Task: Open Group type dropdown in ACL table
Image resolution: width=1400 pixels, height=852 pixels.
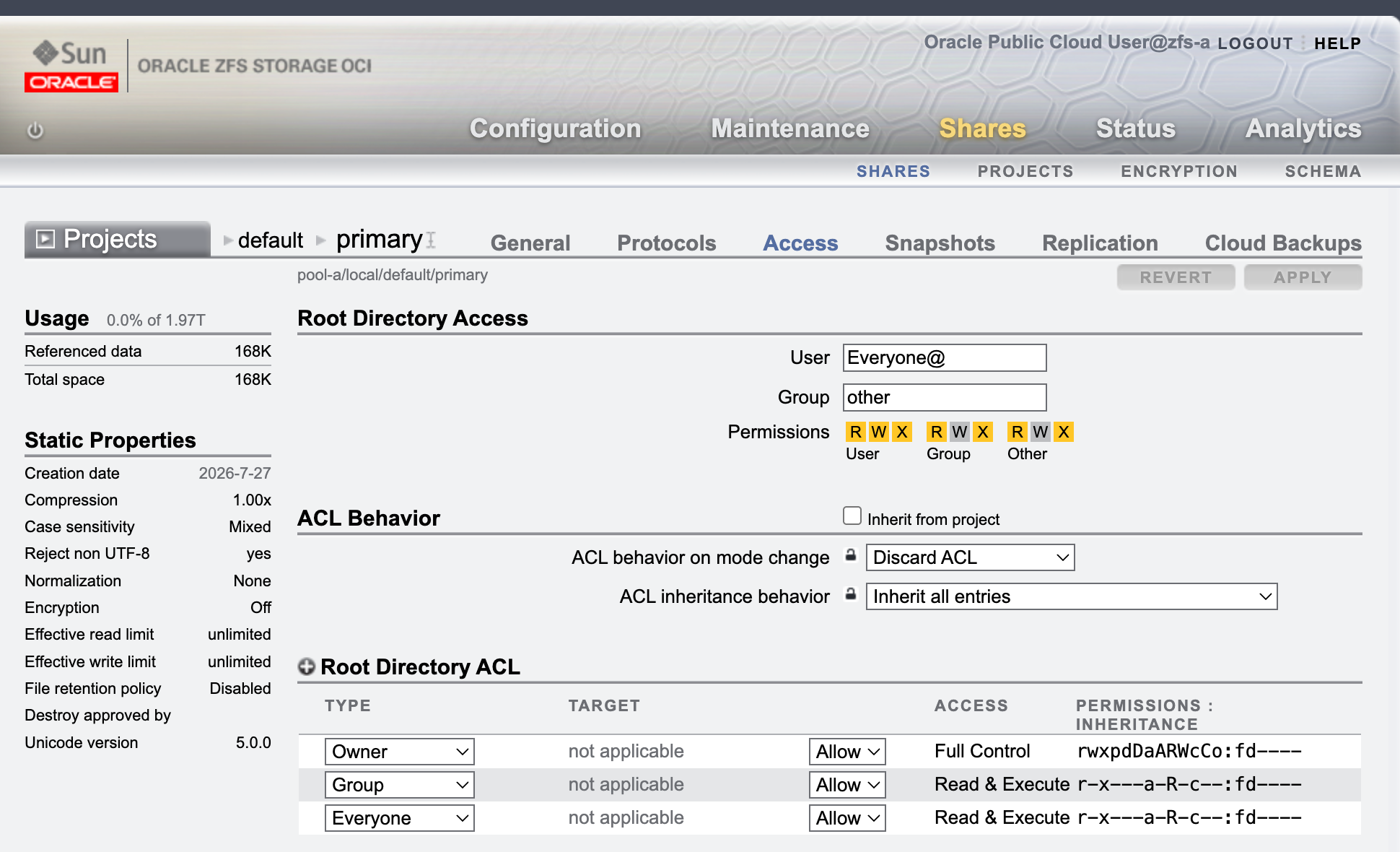Action: click(x=399, y=785)
